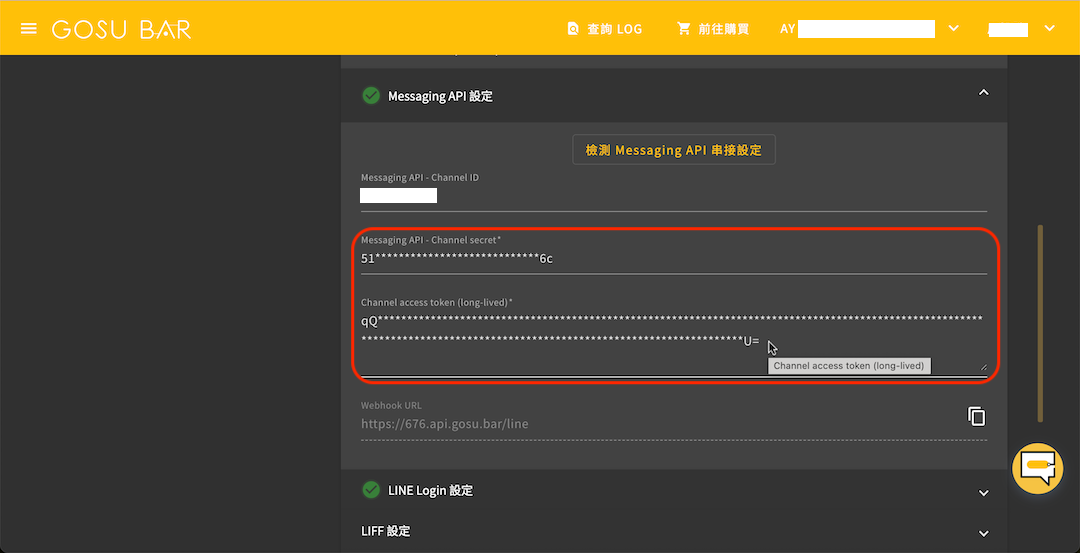
Task: Collapse the Messaging API 設定 section
Action: point(984,92)
